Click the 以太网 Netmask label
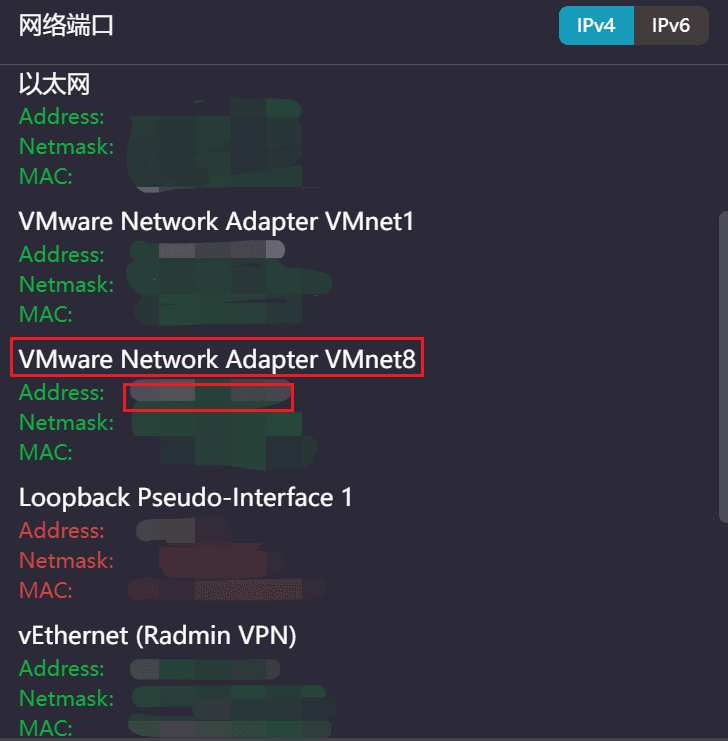The image size is (728, 741). click(x=66, y=147)
